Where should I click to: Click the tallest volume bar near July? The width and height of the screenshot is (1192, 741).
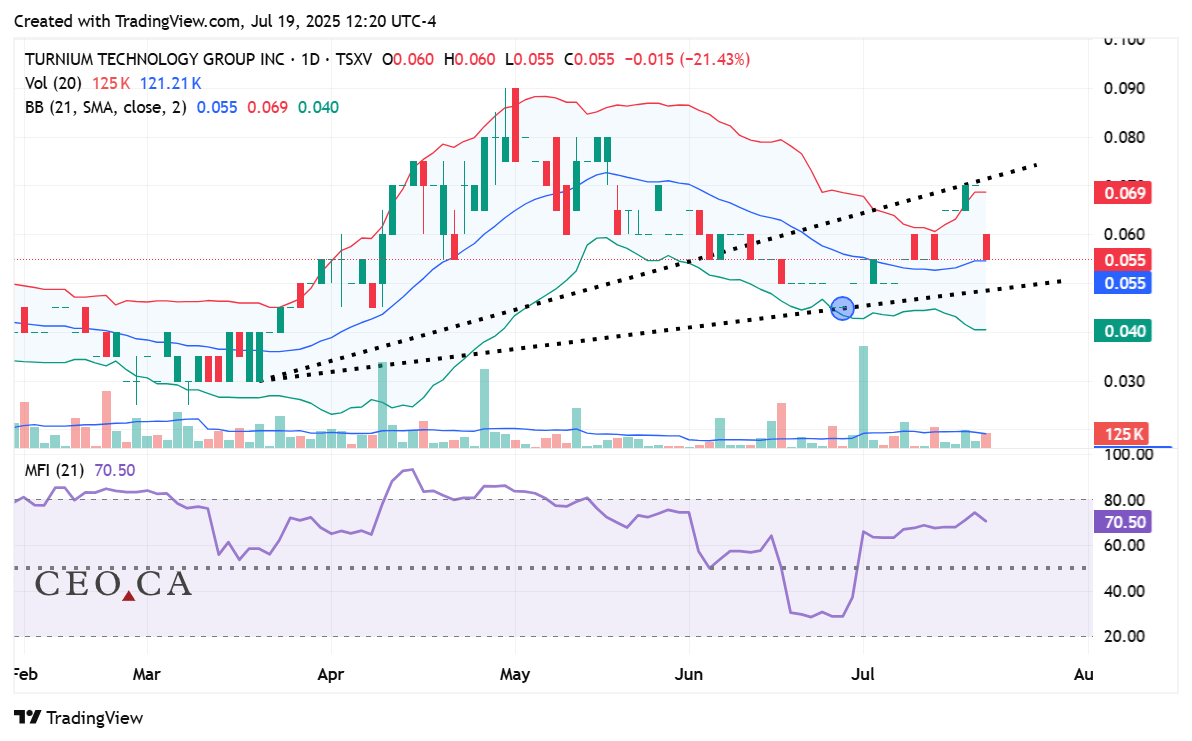coord(864,397)
